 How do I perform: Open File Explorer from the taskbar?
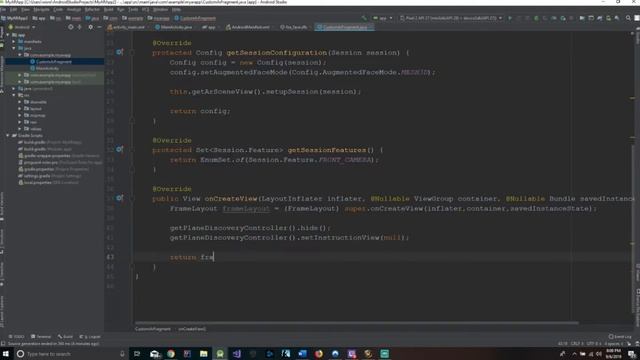(x=204, y=354)
